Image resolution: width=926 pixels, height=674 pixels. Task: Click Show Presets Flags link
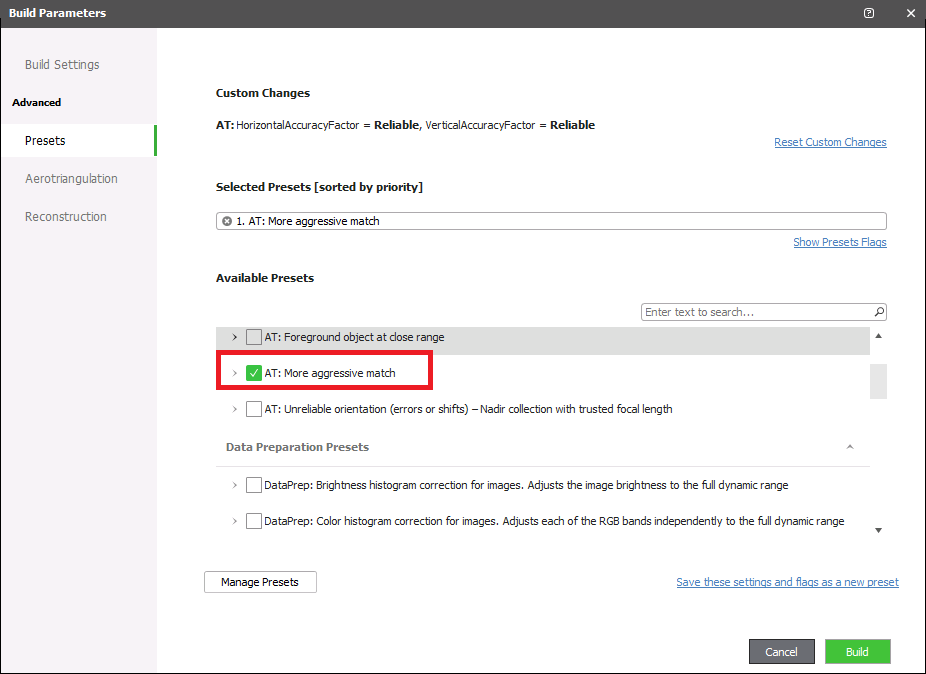tap(840, 242)
